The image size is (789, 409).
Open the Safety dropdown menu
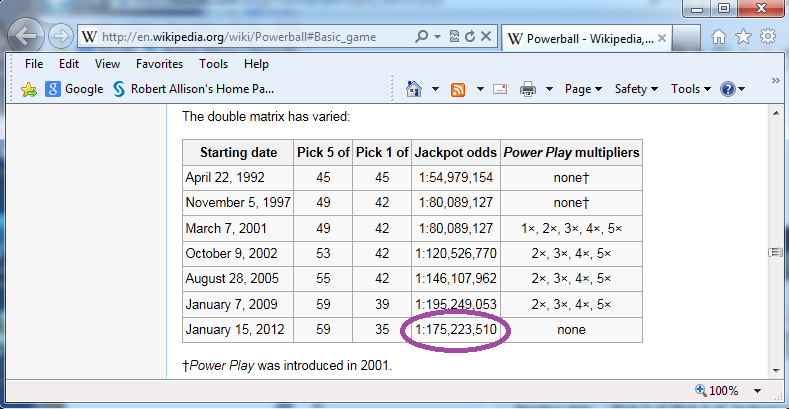click(636, 89)
